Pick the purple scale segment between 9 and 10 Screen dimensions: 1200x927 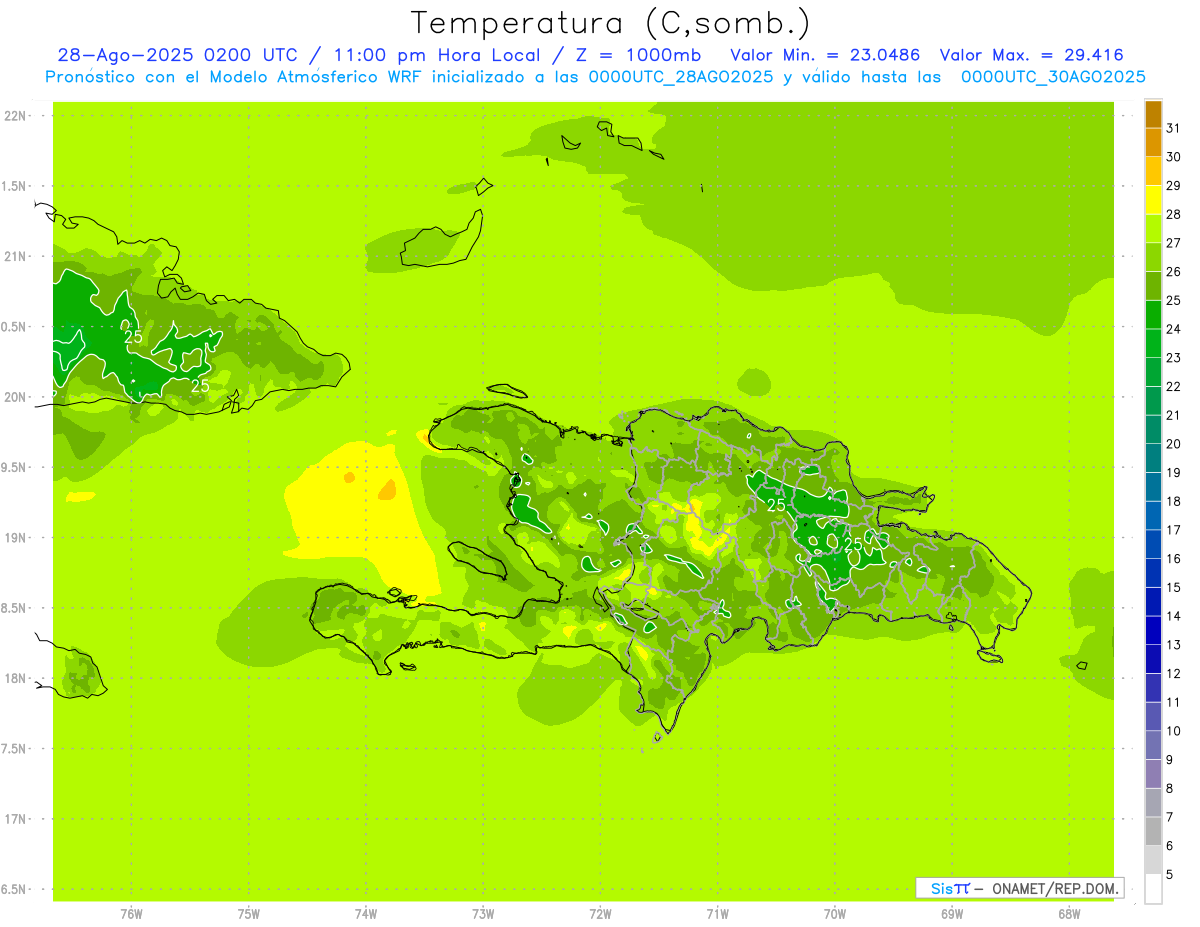(x=1153, y=745)
